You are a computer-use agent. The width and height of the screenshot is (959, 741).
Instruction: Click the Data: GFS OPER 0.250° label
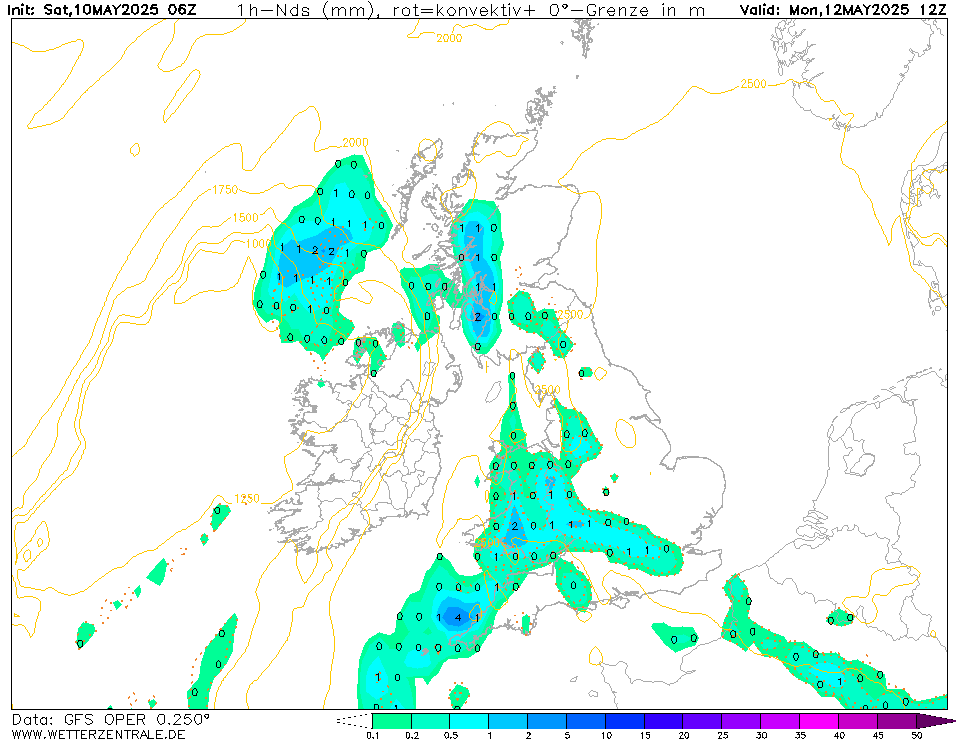[x=111, y=719]
